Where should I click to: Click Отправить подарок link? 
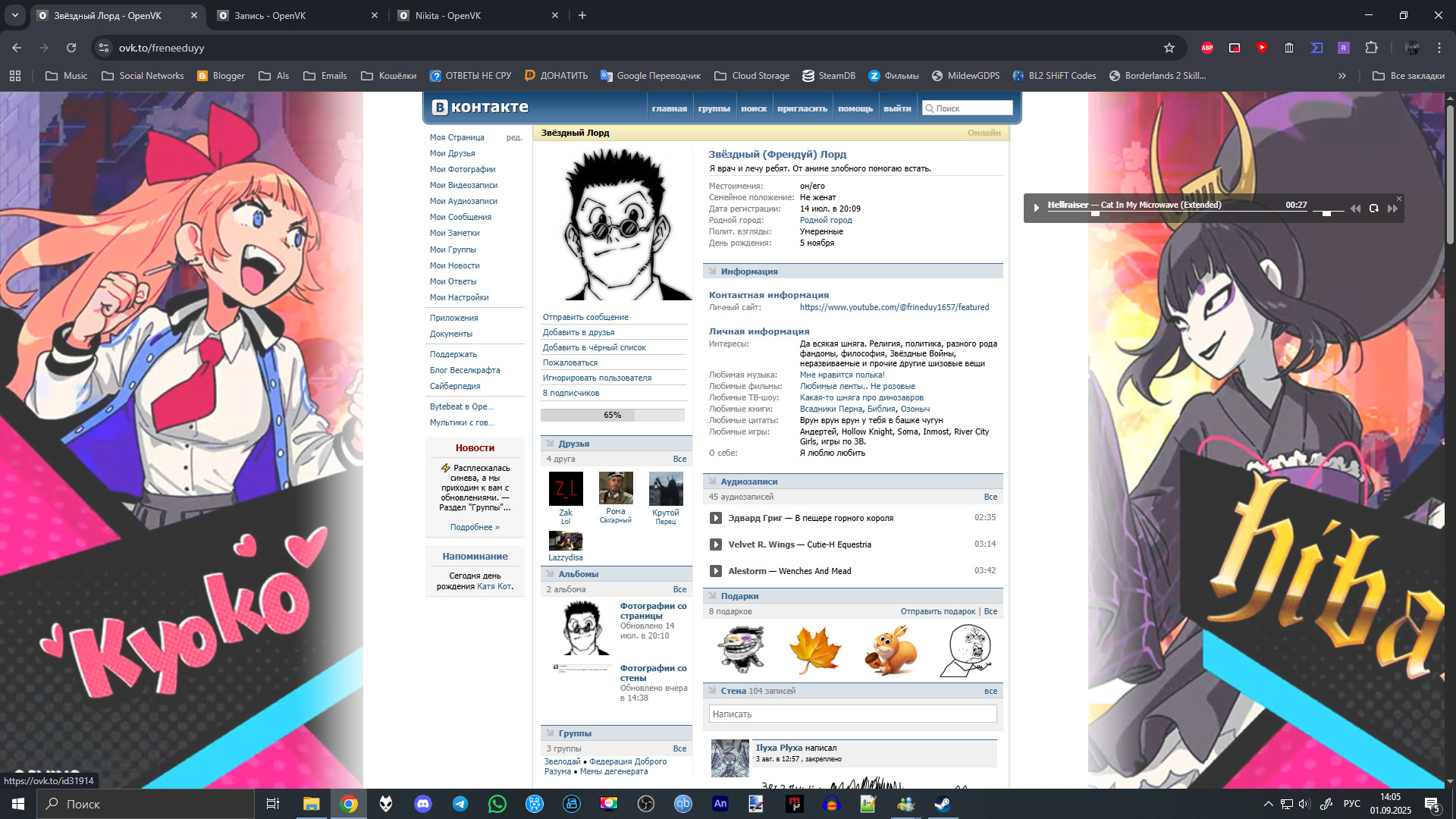pos(938,611)
